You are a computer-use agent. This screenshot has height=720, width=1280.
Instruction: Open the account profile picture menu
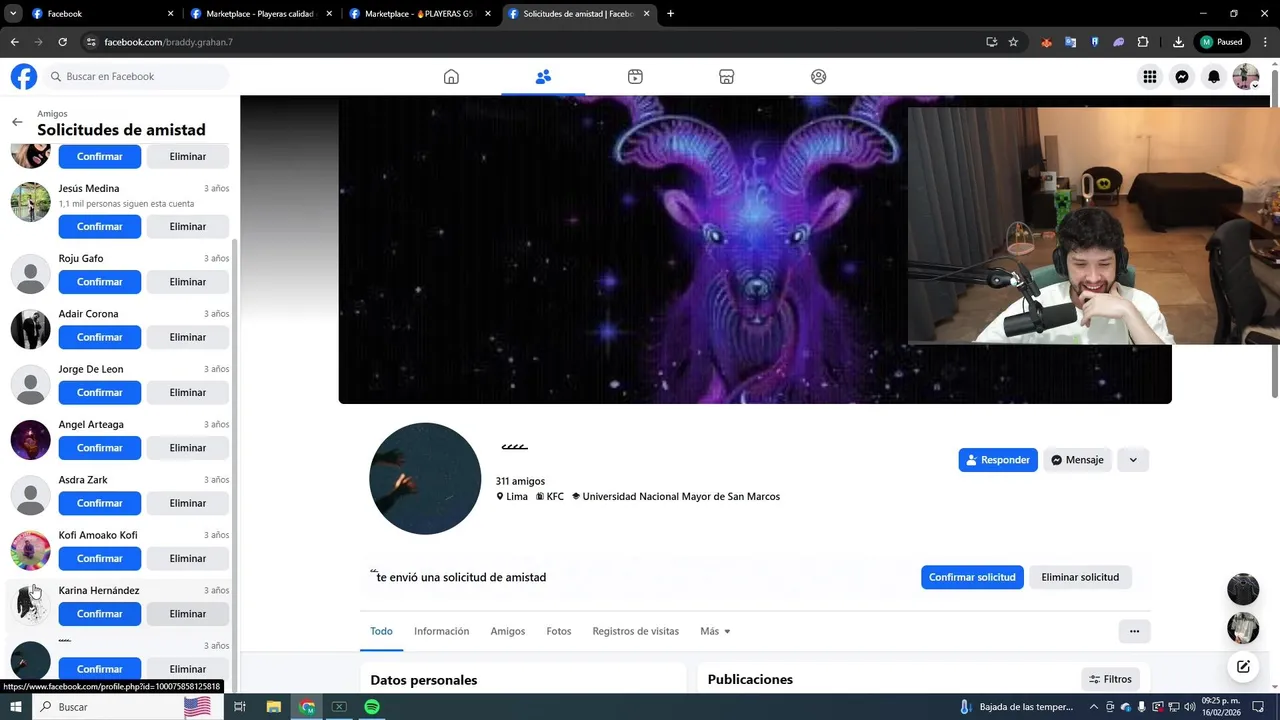[x=1246, y=77]
